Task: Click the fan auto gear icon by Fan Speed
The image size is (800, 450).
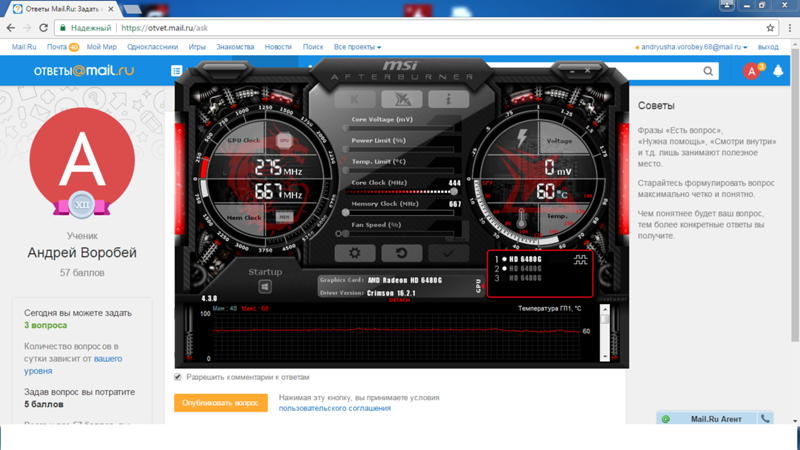Action: click(x=338, y=234)
